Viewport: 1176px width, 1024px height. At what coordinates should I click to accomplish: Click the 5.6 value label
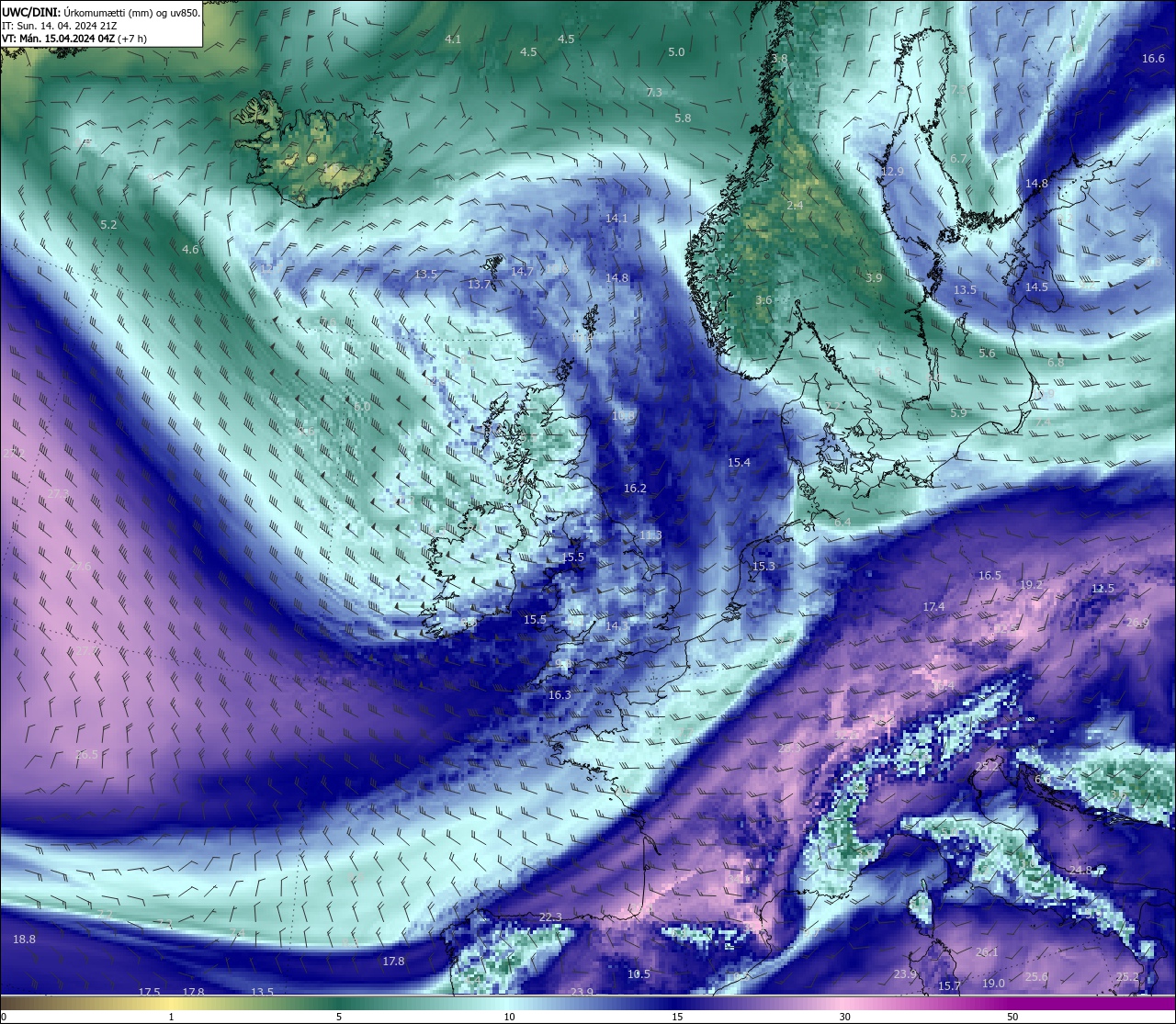[x=987, y=354]
